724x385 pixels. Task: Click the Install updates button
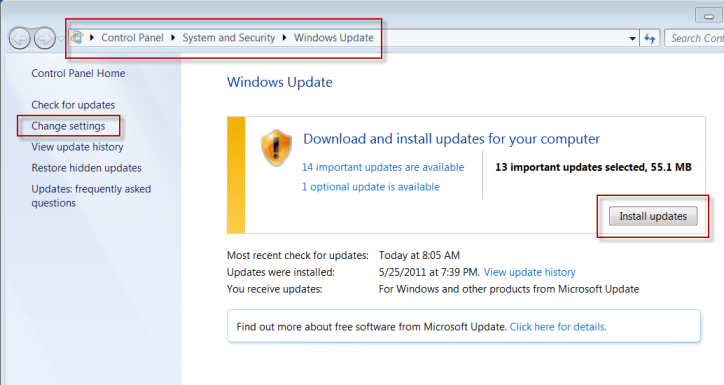click(x=653, y=216)
